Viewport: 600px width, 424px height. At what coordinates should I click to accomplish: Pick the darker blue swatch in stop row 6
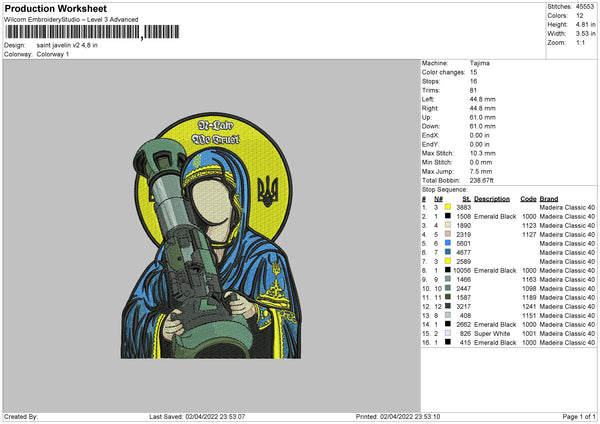pos(448,252)
